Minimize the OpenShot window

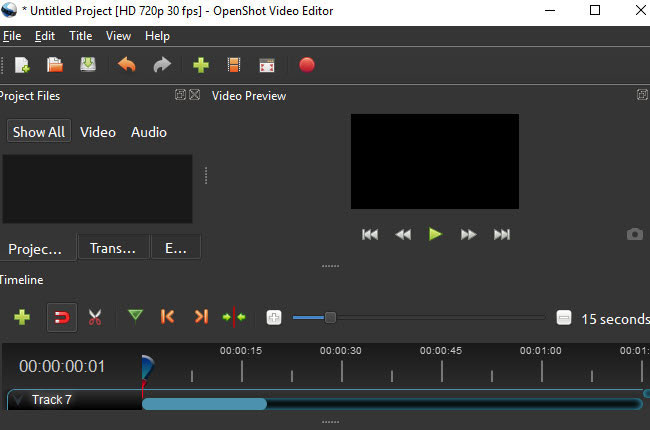[x=550, y=11]
